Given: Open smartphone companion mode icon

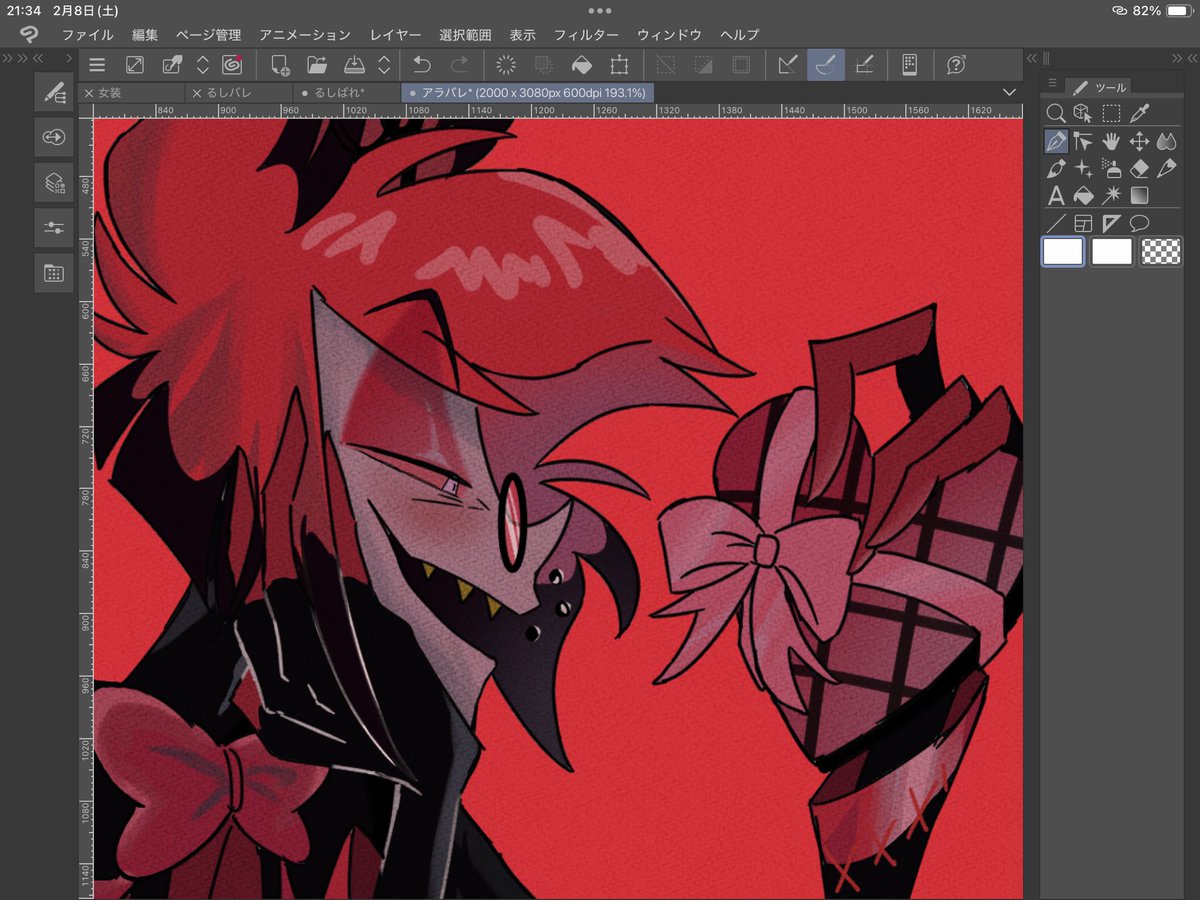Looking at the screenshot, I should tap(909, 65).
